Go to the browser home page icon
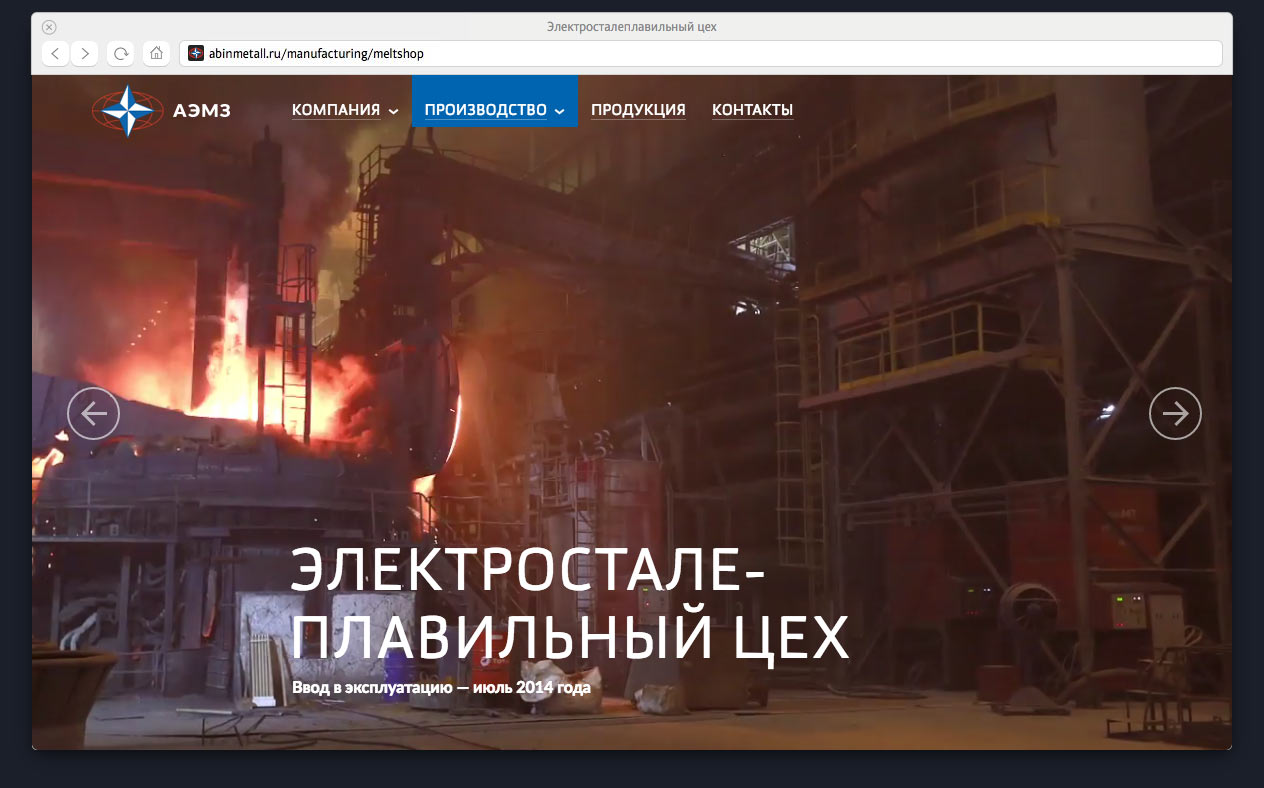The image size is (1264, 788). (x=156, y=54)
